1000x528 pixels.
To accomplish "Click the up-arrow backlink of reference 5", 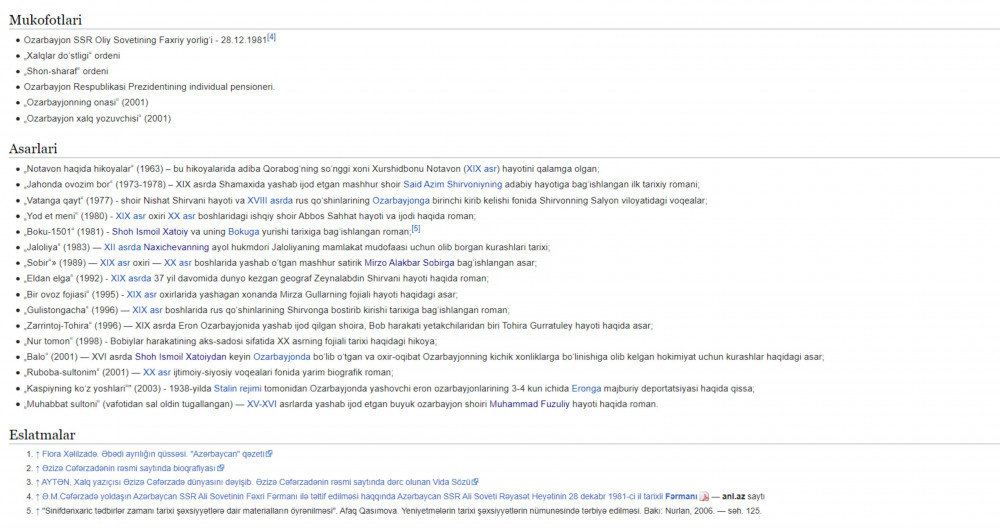I will pos(38,511).
